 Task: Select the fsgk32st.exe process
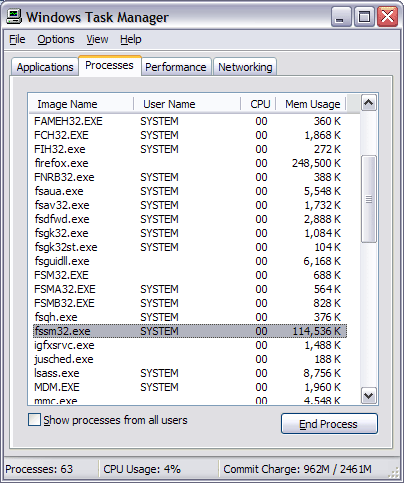190,247
